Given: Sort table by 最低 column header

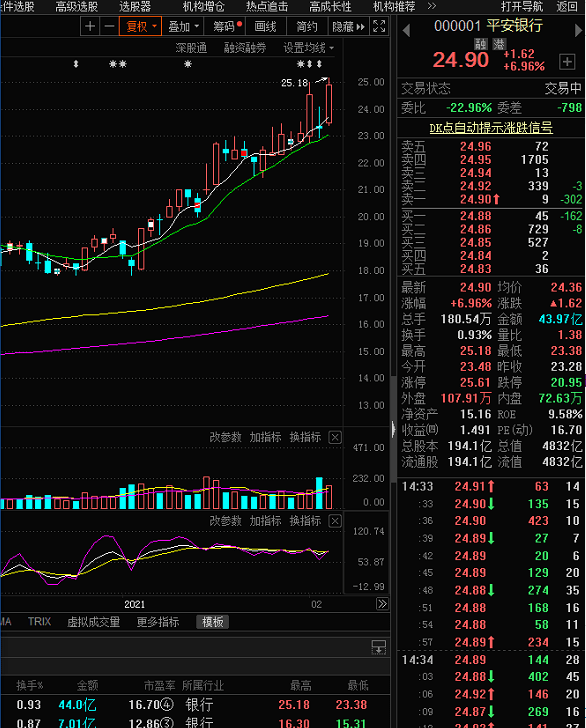Looking at the screenshot, I should tap(358, 685).
